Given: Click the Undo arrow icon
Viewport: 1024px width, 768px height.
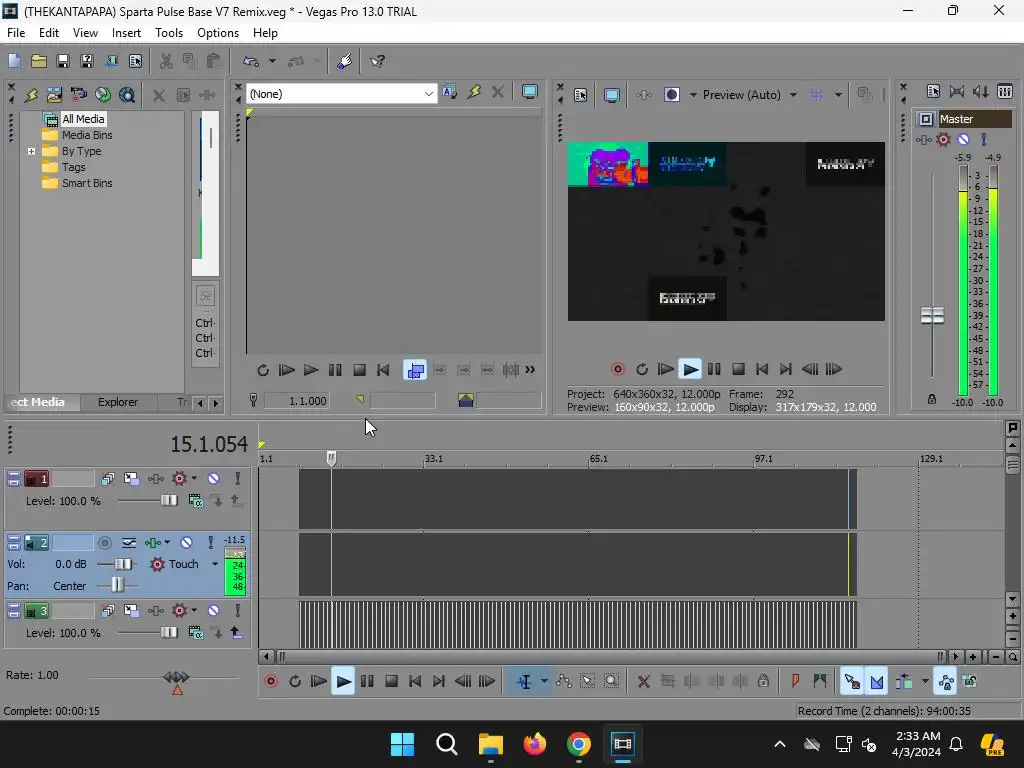Looking at the screenshot, I should [251, 61].
